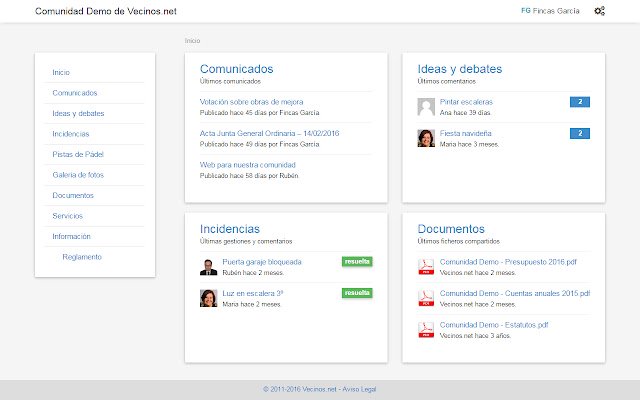Open the Incidencias panel heading
The width and height of the screenshot is (640, 400).
click(230, 229)
